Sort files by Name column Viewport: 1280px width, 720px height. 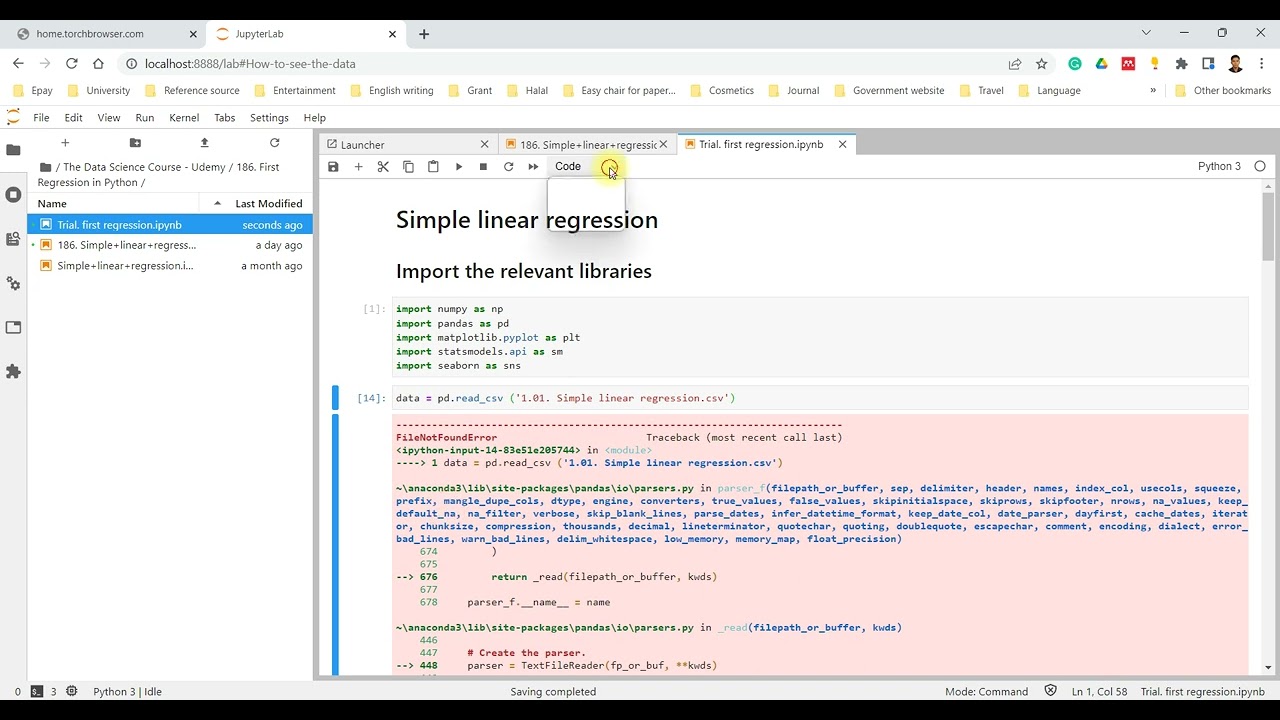coord(113,204)
